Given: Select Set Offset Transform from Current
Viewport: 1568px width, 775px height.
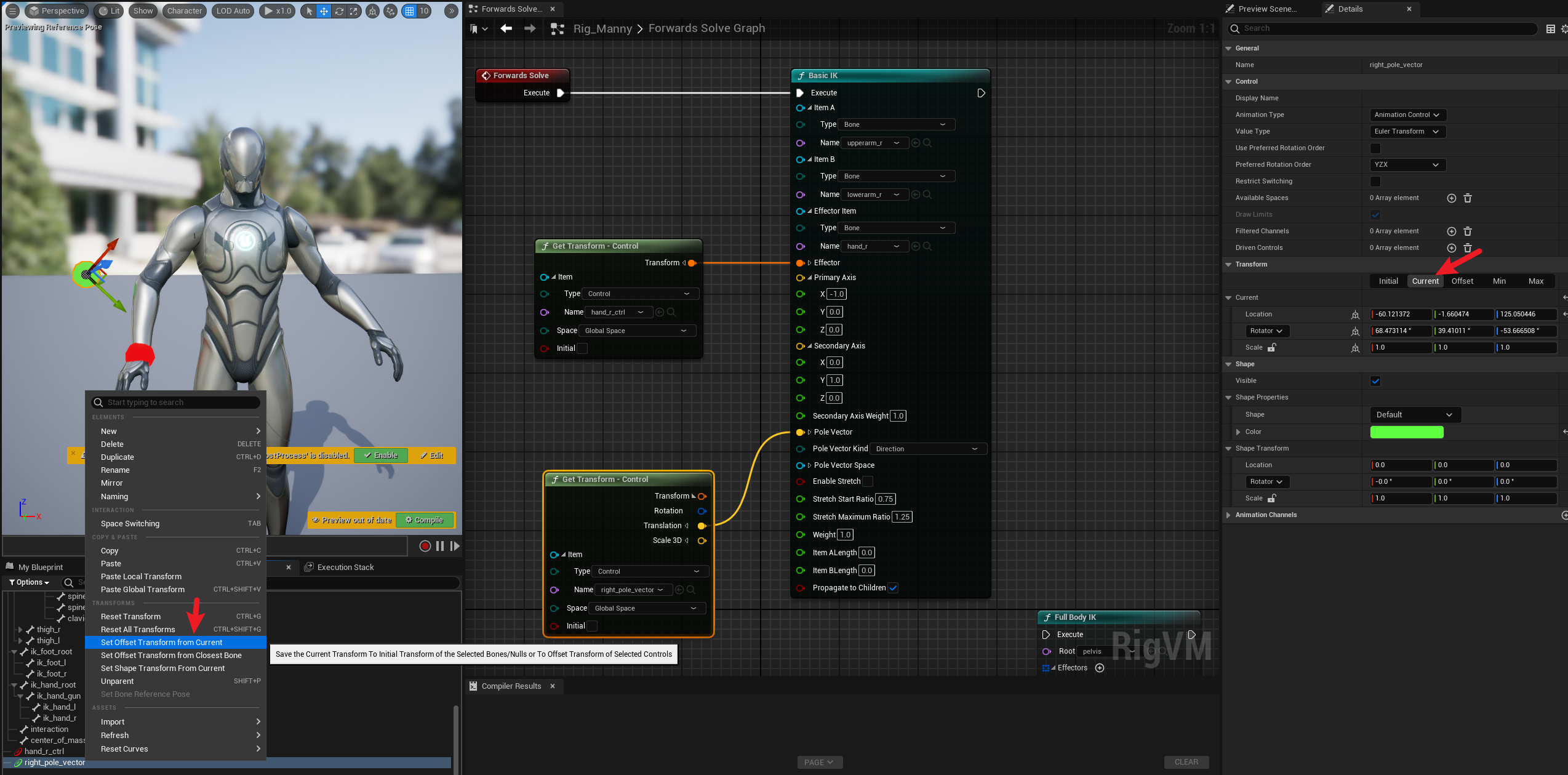Looking at the screenshot, I should (x=175, y=643).
